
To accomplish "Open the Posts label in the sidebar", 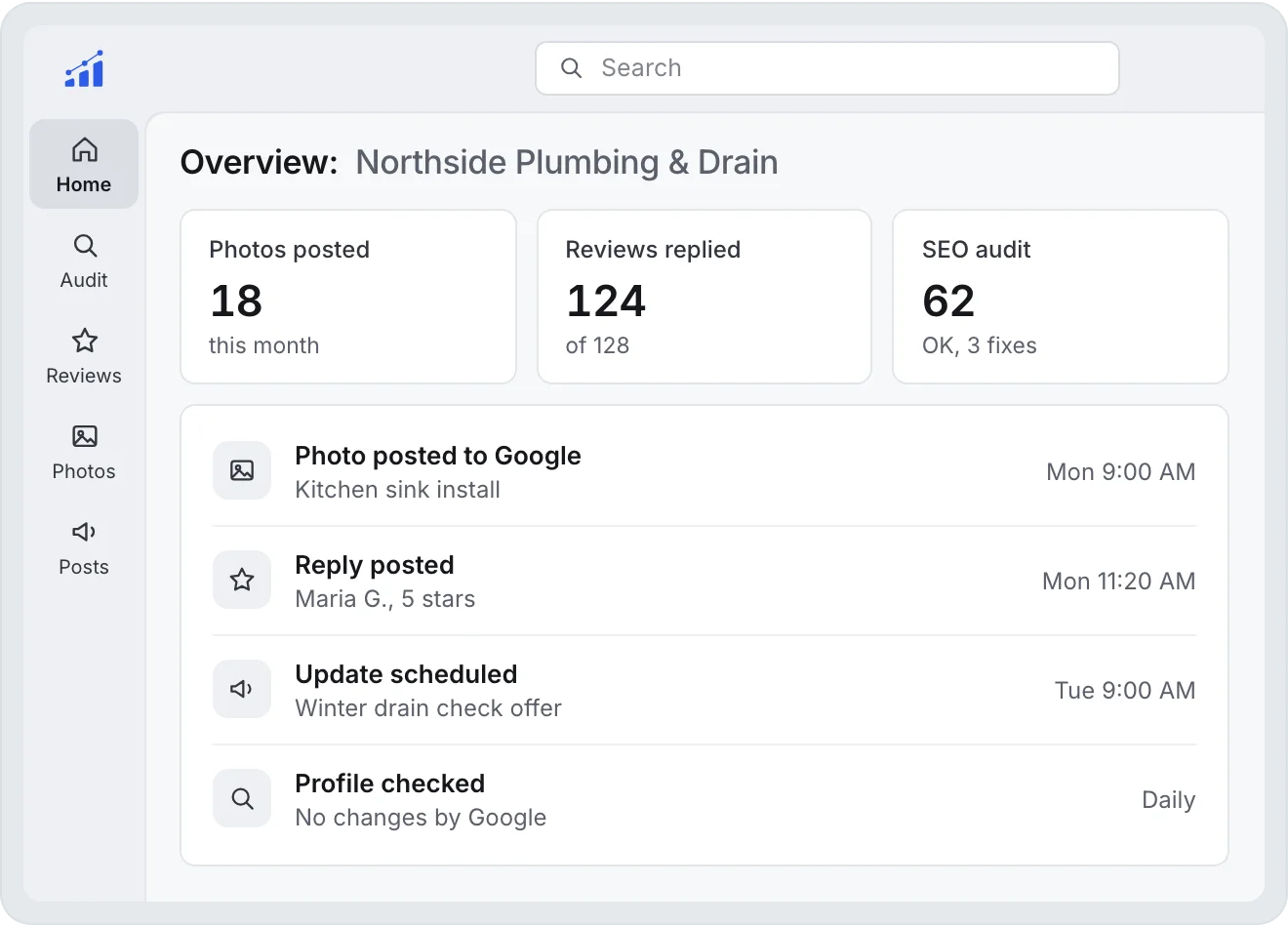I will pyautogui.click(x=84, y=567).
